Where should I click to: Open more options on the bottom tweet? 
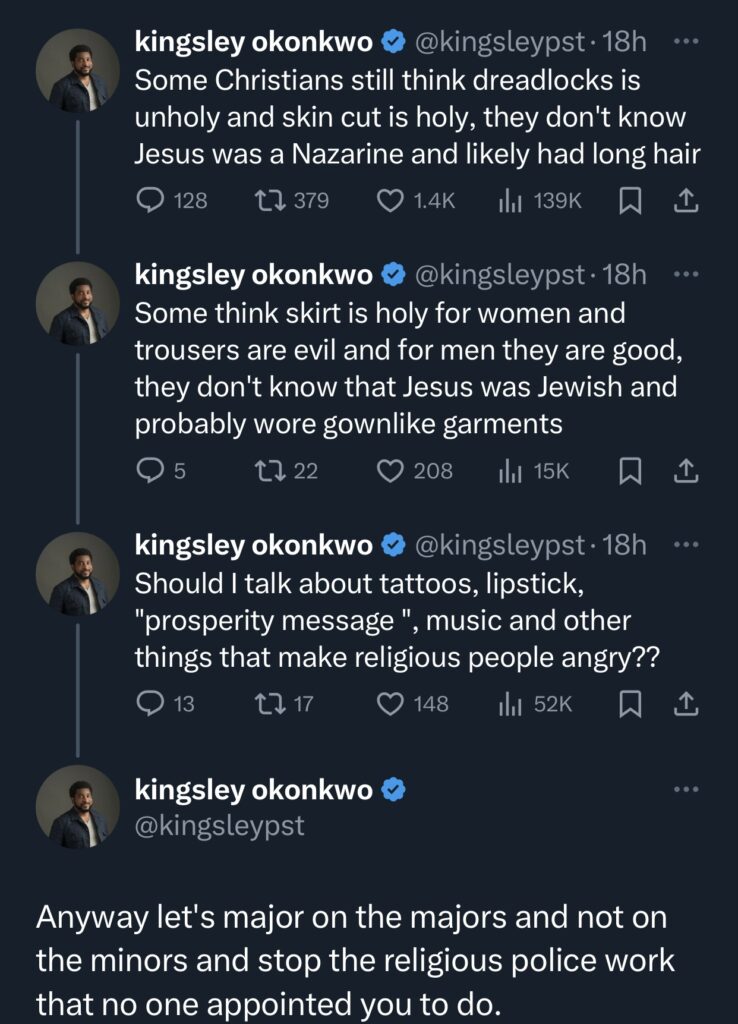click(x=684, y=789)
